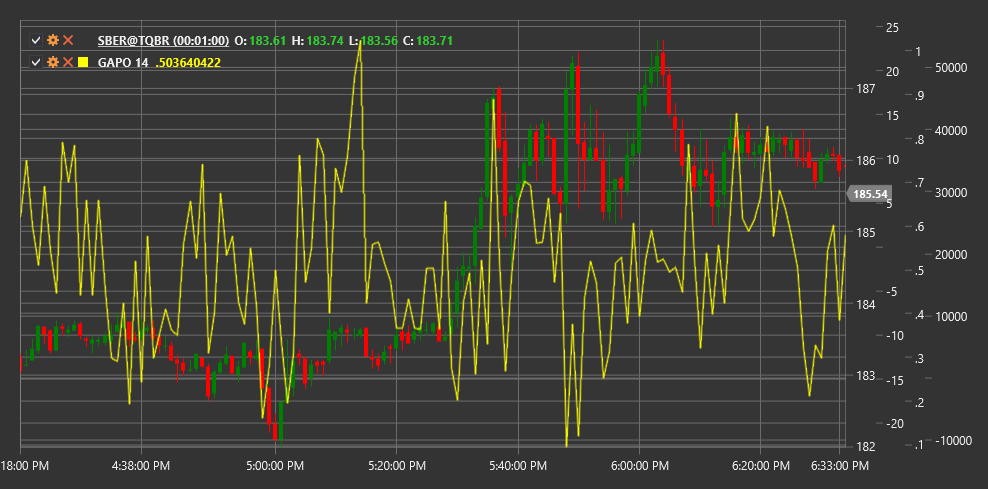Click the GAPO value .503640422
Viewport: 988px width, 489px height.
click(188, 62)
